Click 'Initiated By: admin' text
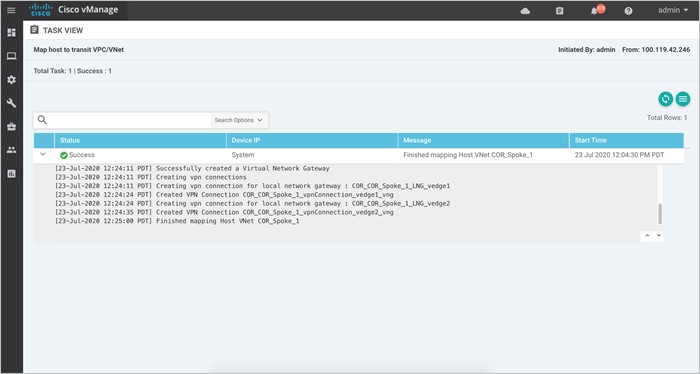 coord(587,50)
